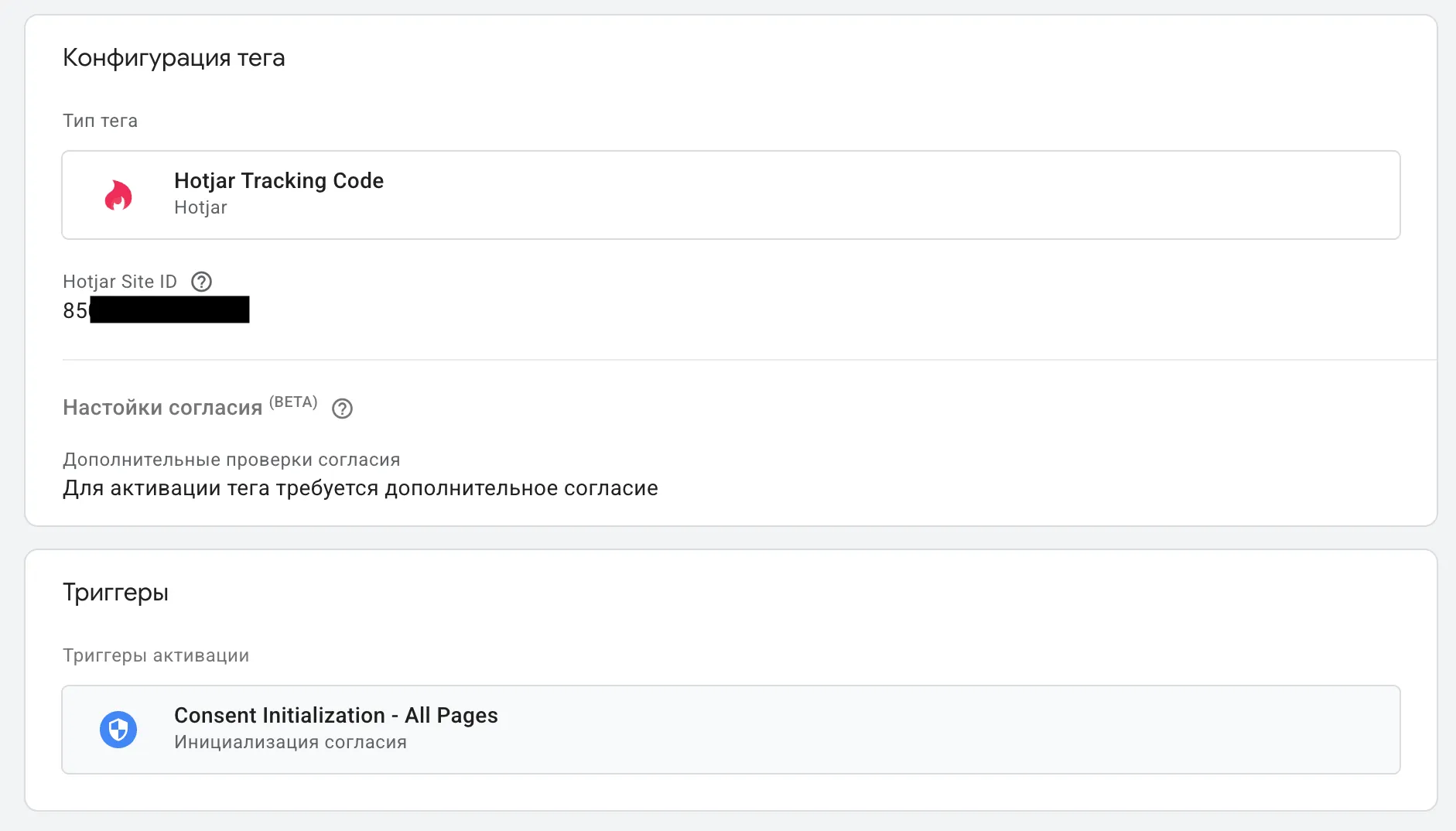The width and height of the screenshot is (1456, 831).
Task: Click the Конфигурация тега heading
Action: point(174,58)
